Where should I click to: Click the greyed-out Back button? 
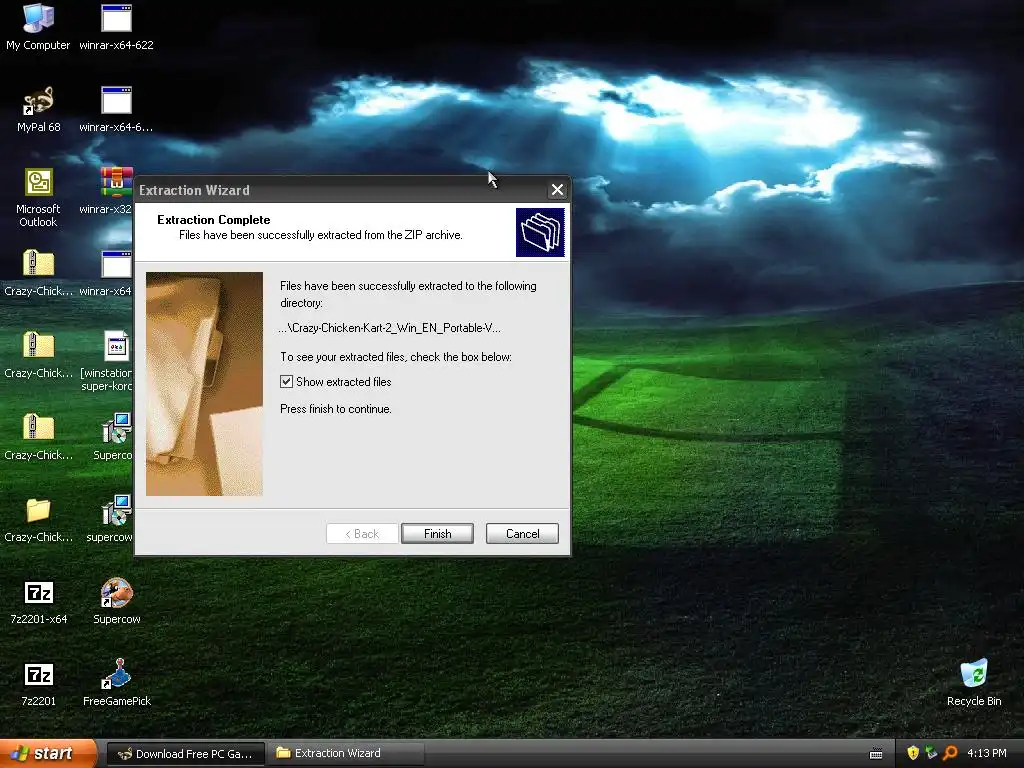(x=362, y=534)
